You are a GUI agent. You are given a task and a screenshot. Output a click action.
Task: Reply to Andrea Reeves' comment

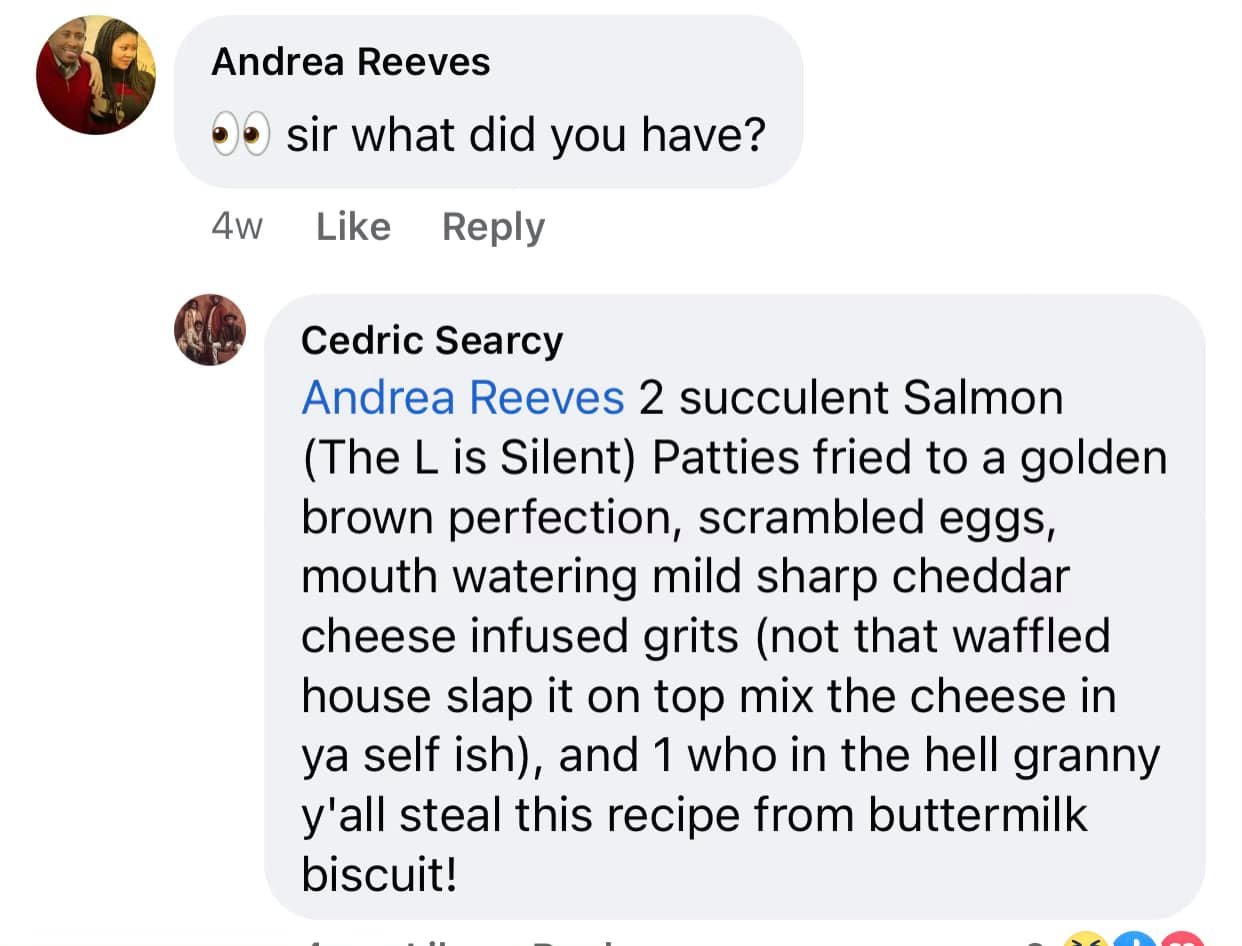(493, 227)
